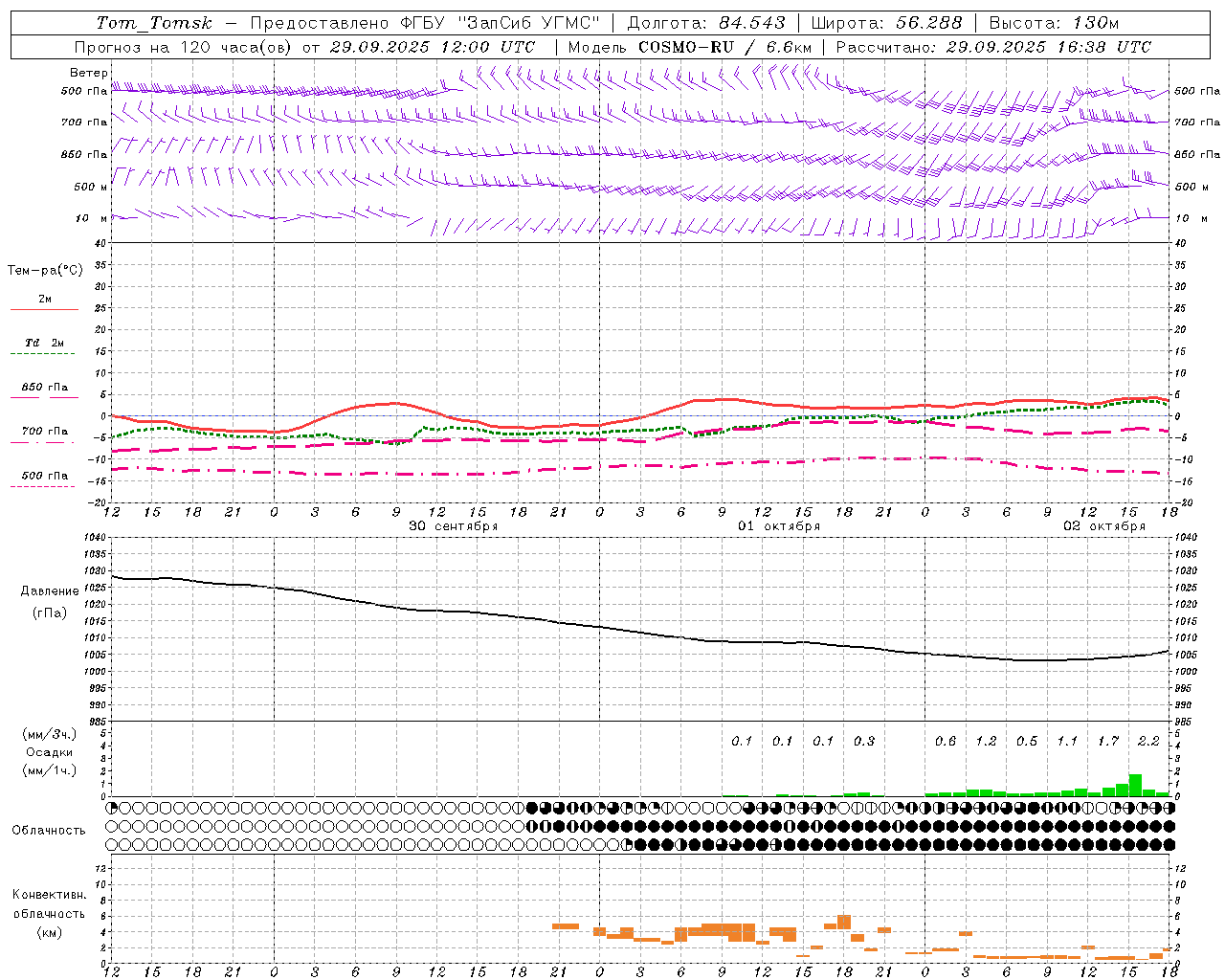Click the '500 гПа' temperature legend entry
1225x980 pixels.
pos(45,476)
